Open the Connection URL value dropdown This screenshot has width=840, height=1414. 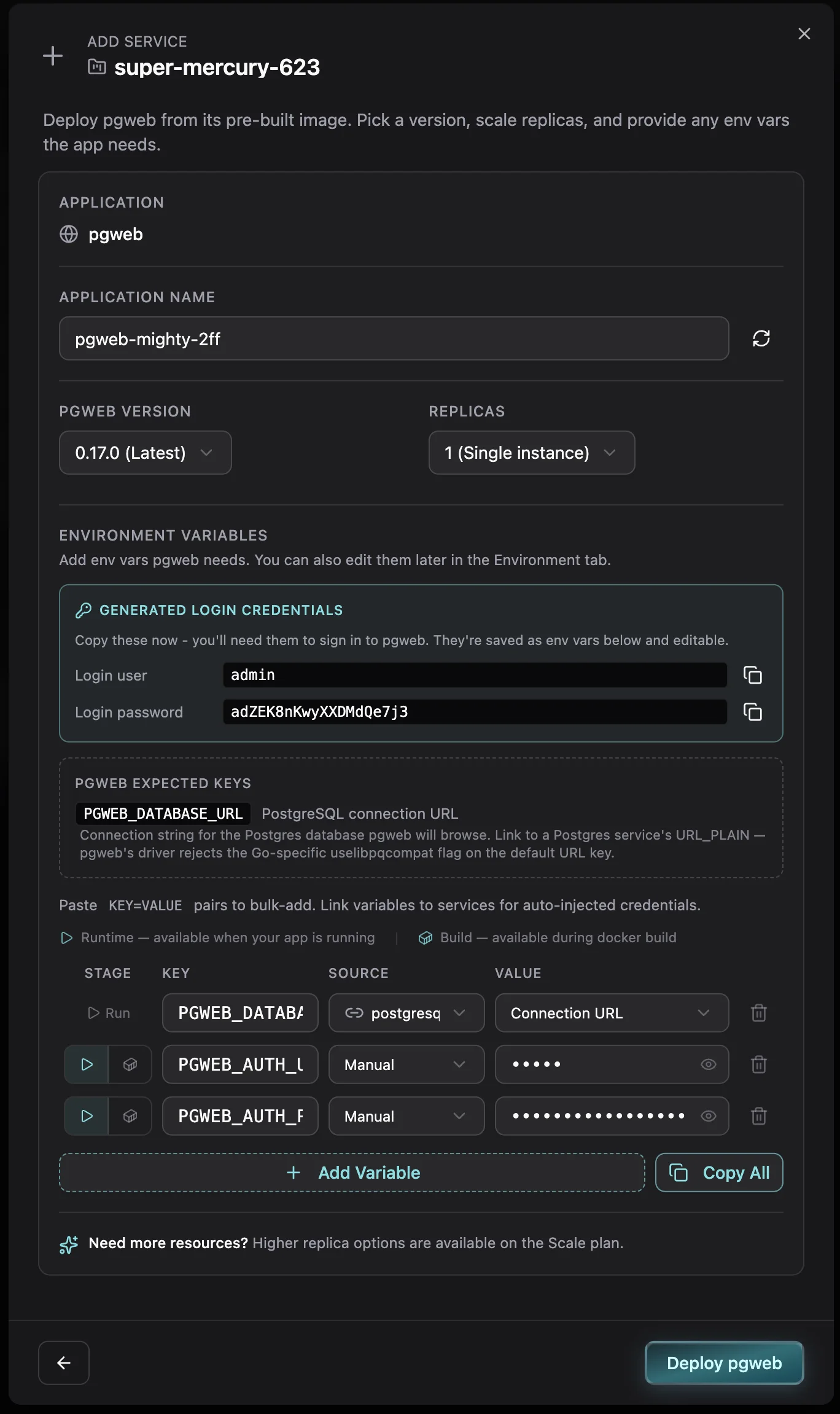click(x=612, y=1013)
